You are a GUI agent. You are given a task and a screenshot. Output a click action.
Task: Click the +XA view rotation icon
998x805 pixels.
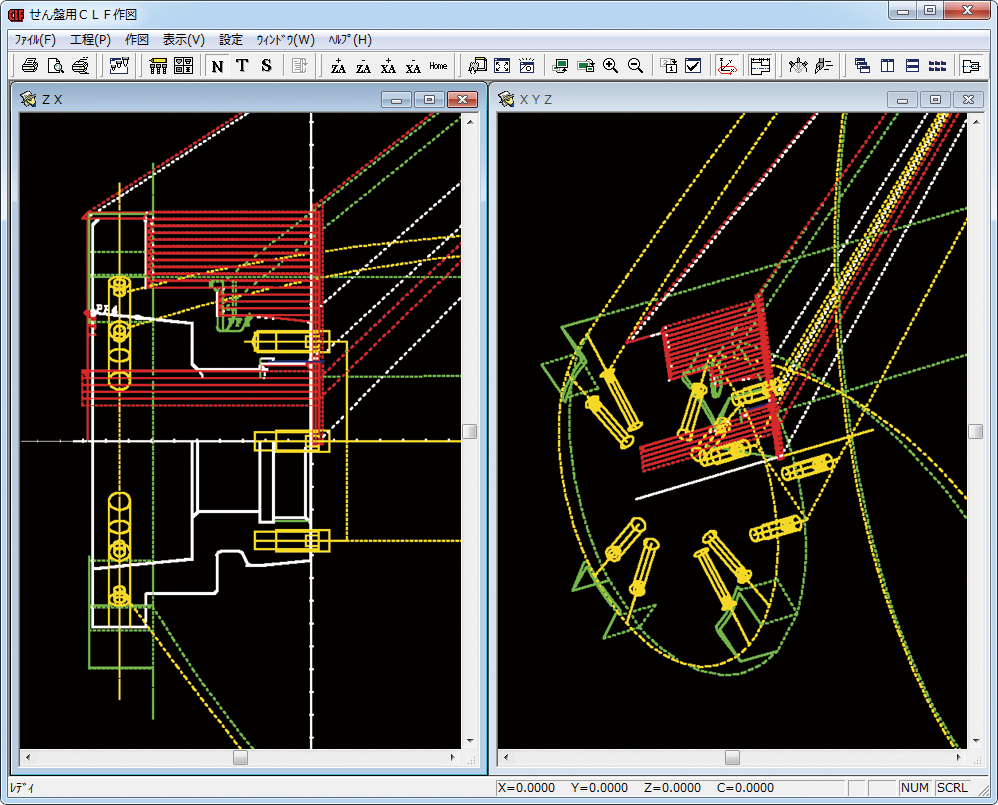(388, 66)
